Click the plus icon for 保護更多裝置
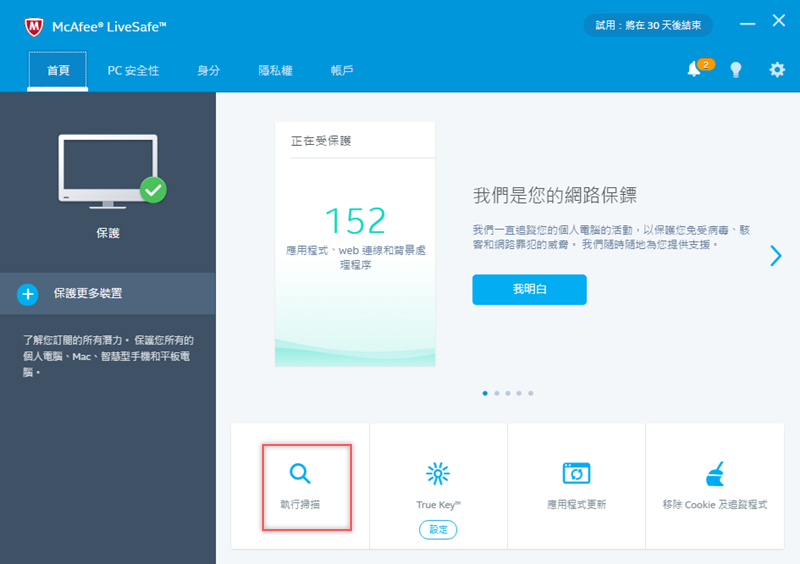The image size is (800, 564). [x=28, y=295]
